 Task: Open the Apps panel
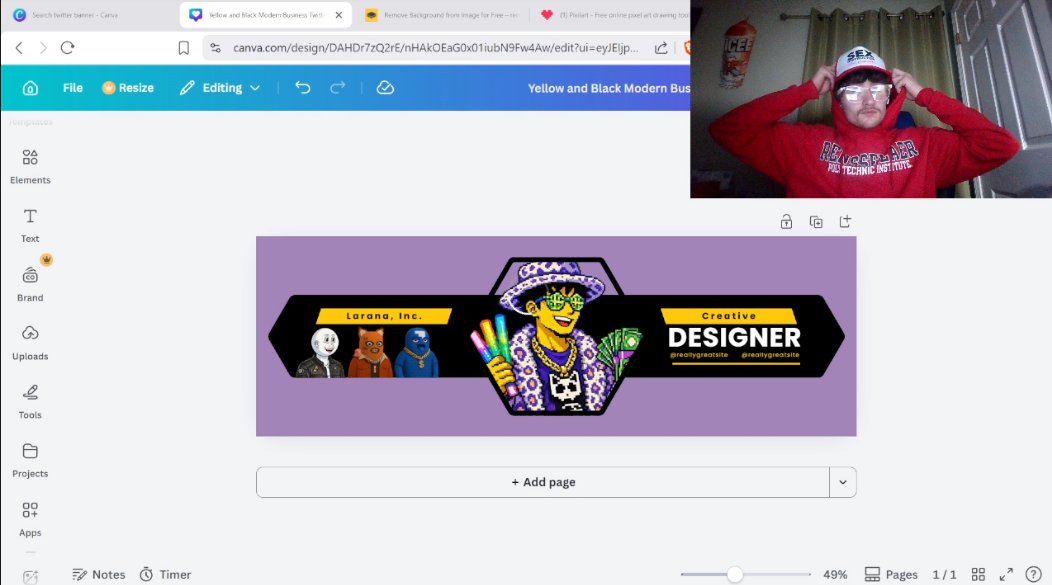(30, 519)
